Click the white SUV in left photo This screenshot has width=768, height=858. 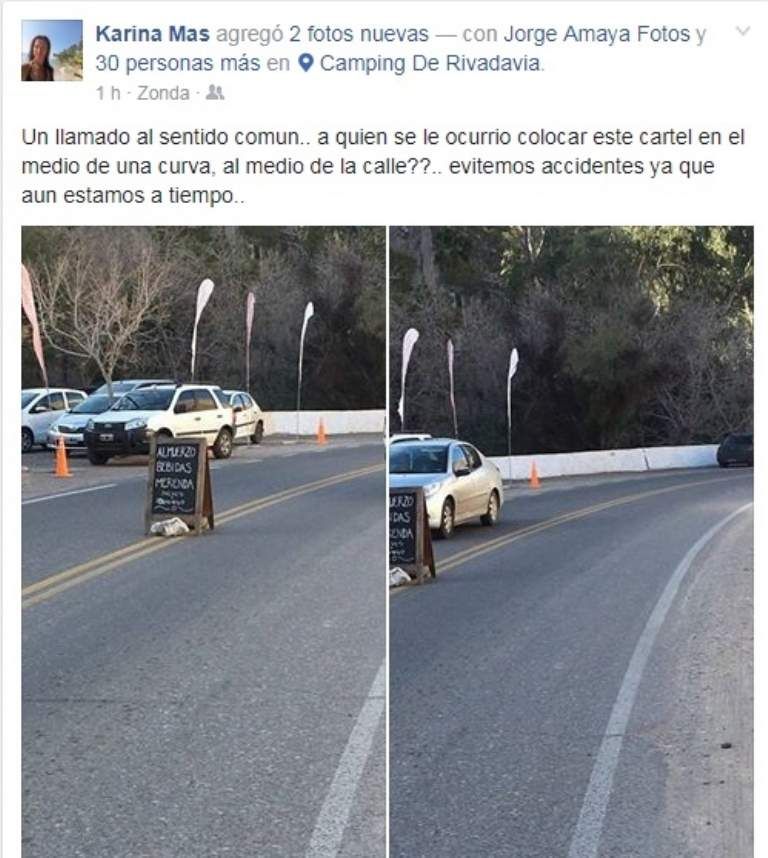(x=160, y=421)
